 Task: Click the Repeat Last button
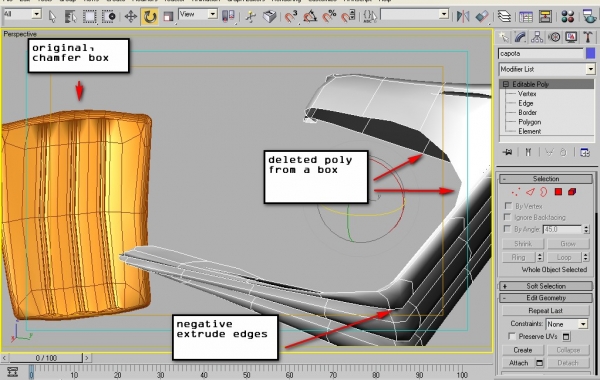point(545,310)
